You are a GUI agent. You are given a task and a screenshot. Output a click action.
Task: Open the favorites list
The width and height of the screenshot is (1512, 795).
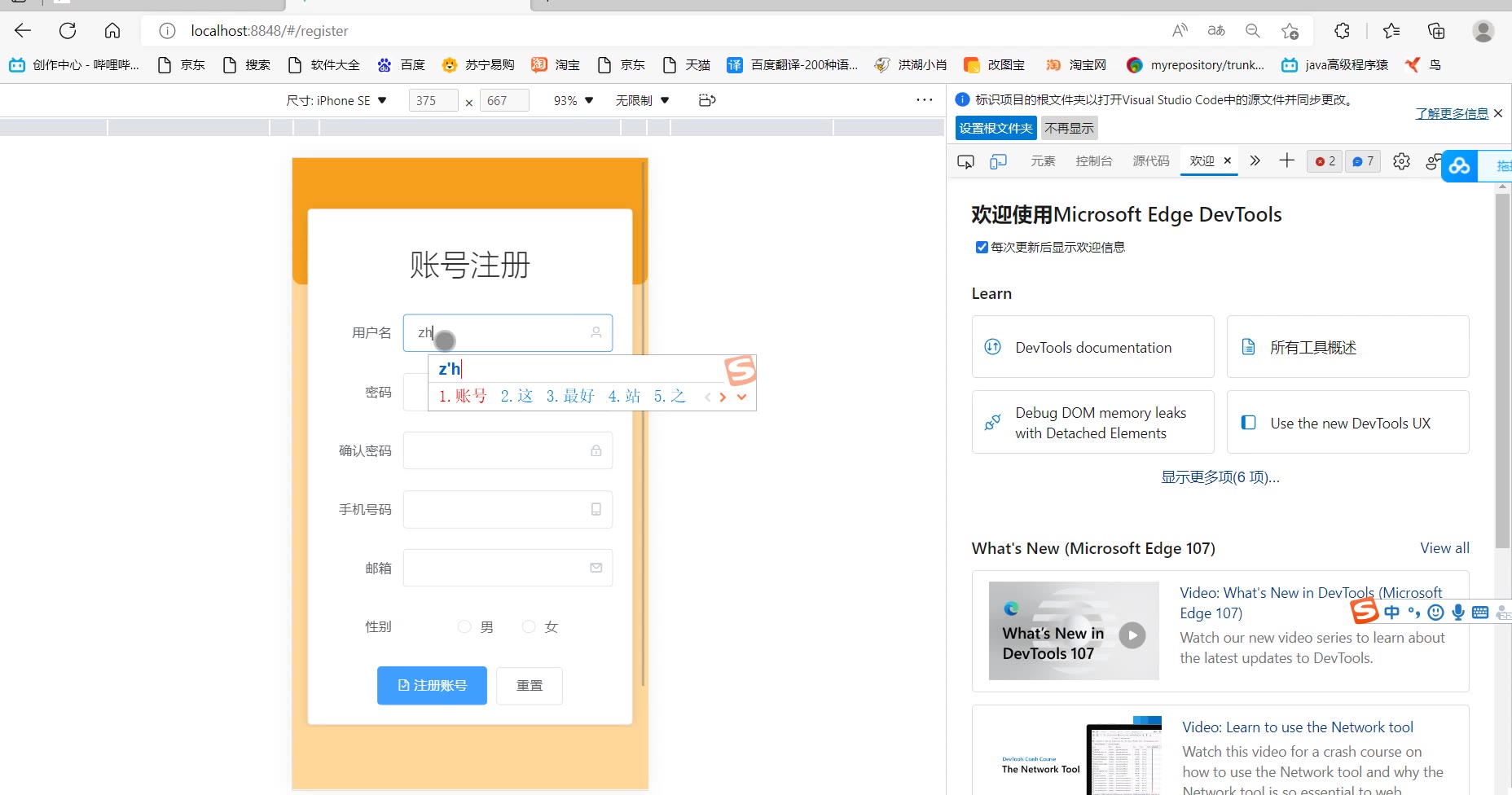pos(1391,31)
